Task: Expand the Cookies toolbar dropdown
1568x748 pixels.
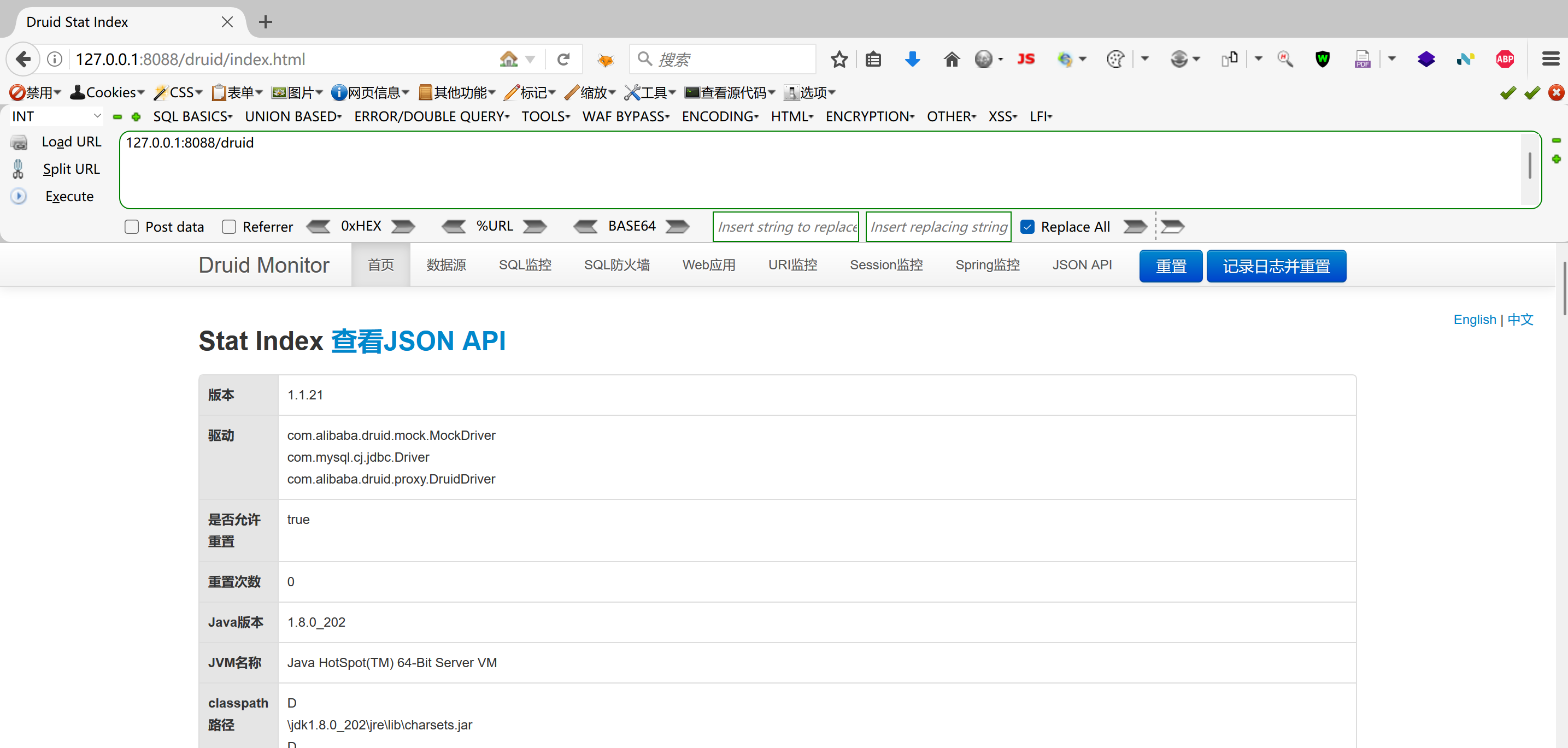Action: (108, 92)
